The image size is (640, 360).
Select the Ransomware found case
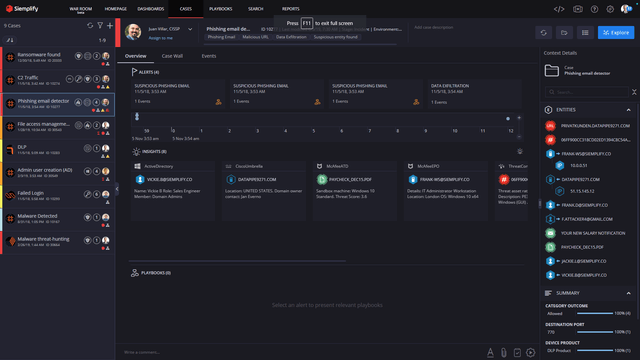click(x=58, y=58)
